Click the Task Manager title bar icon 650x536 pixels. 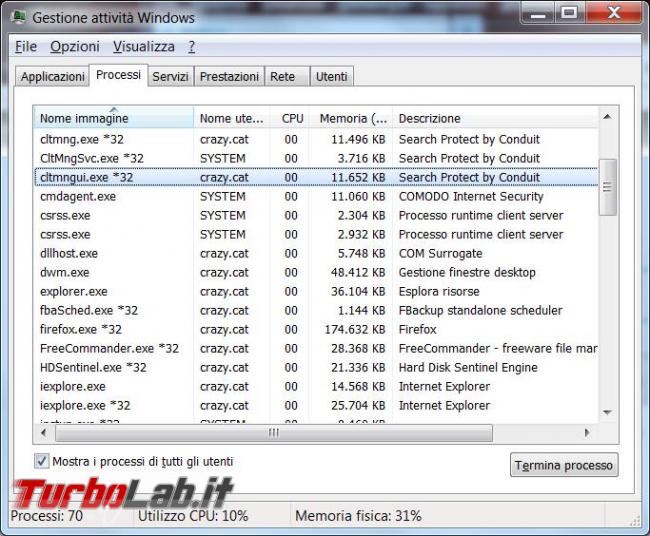click(19, 17)
